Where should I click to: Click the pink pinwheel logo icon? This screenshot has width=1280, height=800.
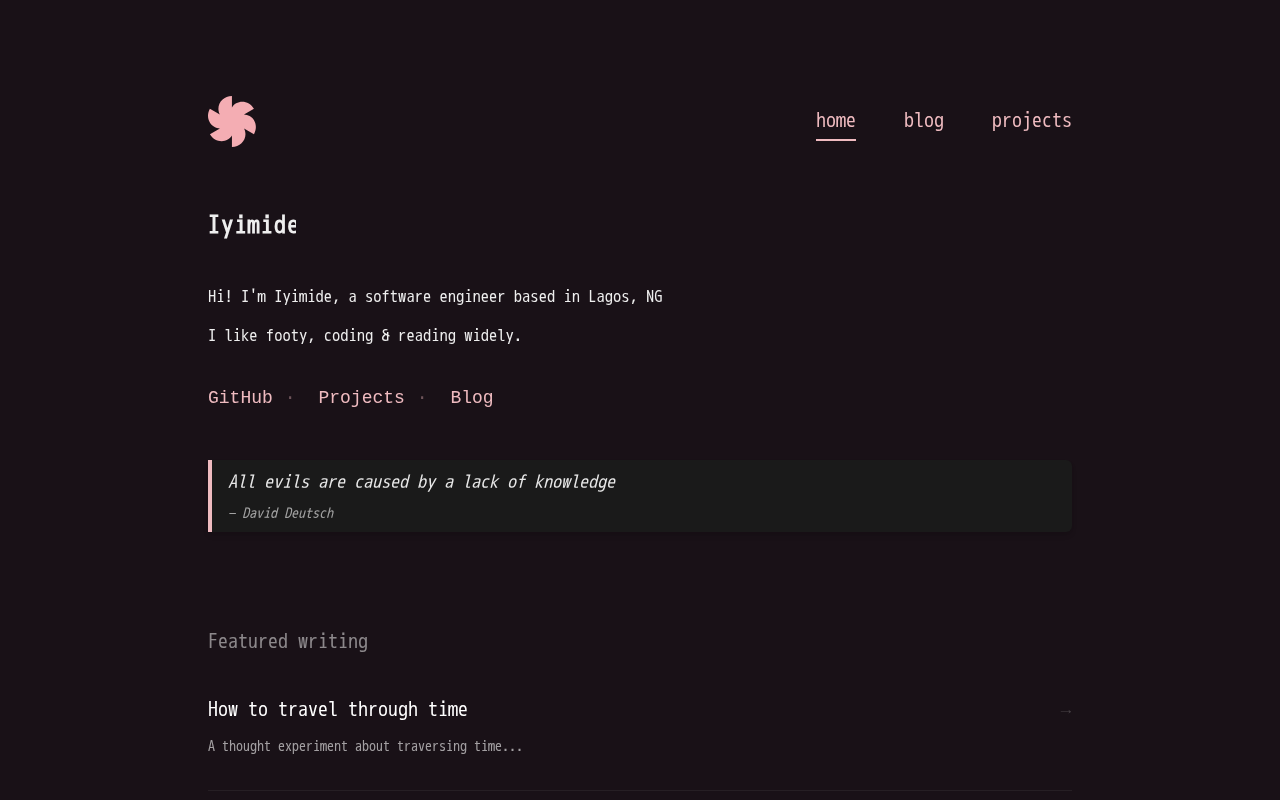coord(232,121)
